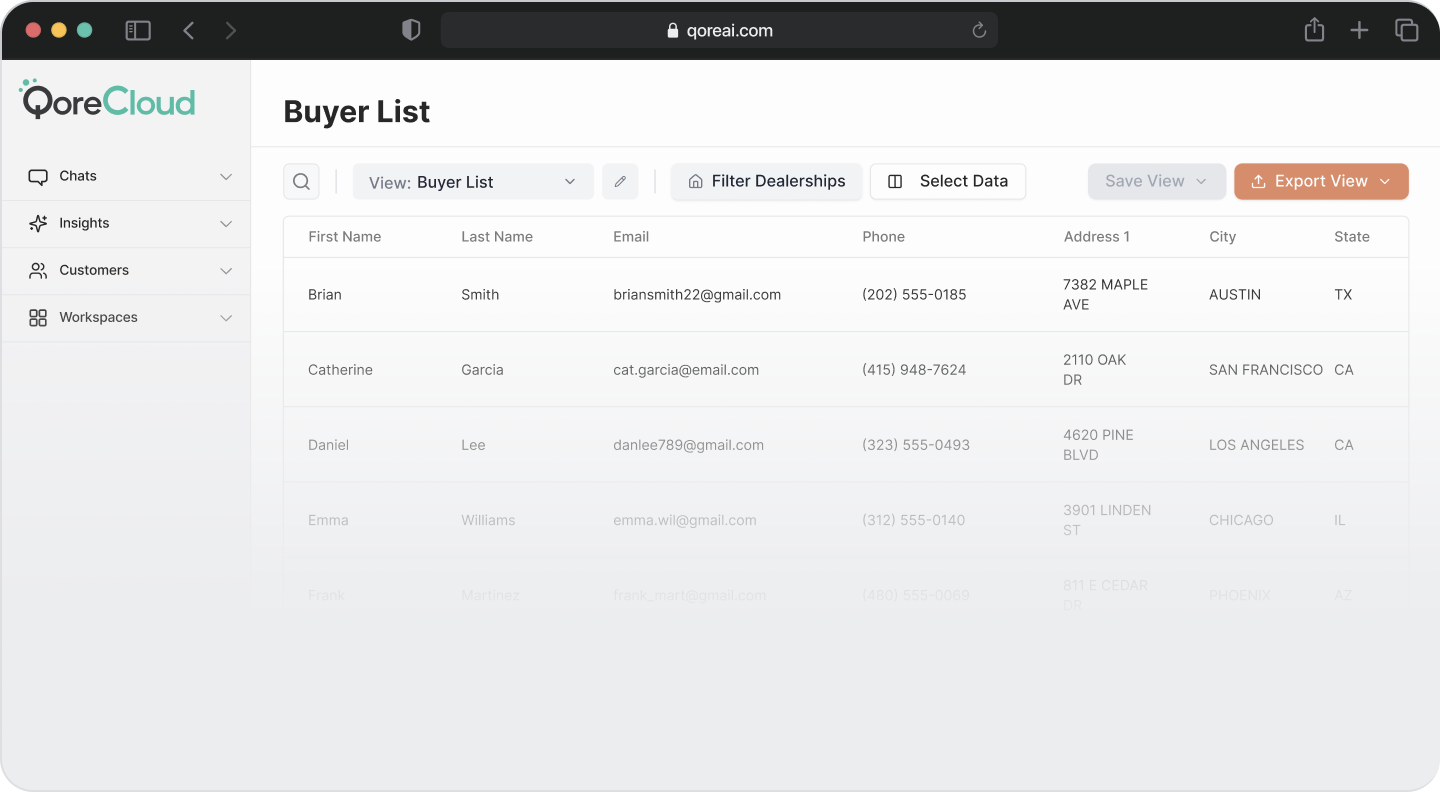1440x792 pixels.
Task: Click the Select Data button
Action: (x=948, y=182)
